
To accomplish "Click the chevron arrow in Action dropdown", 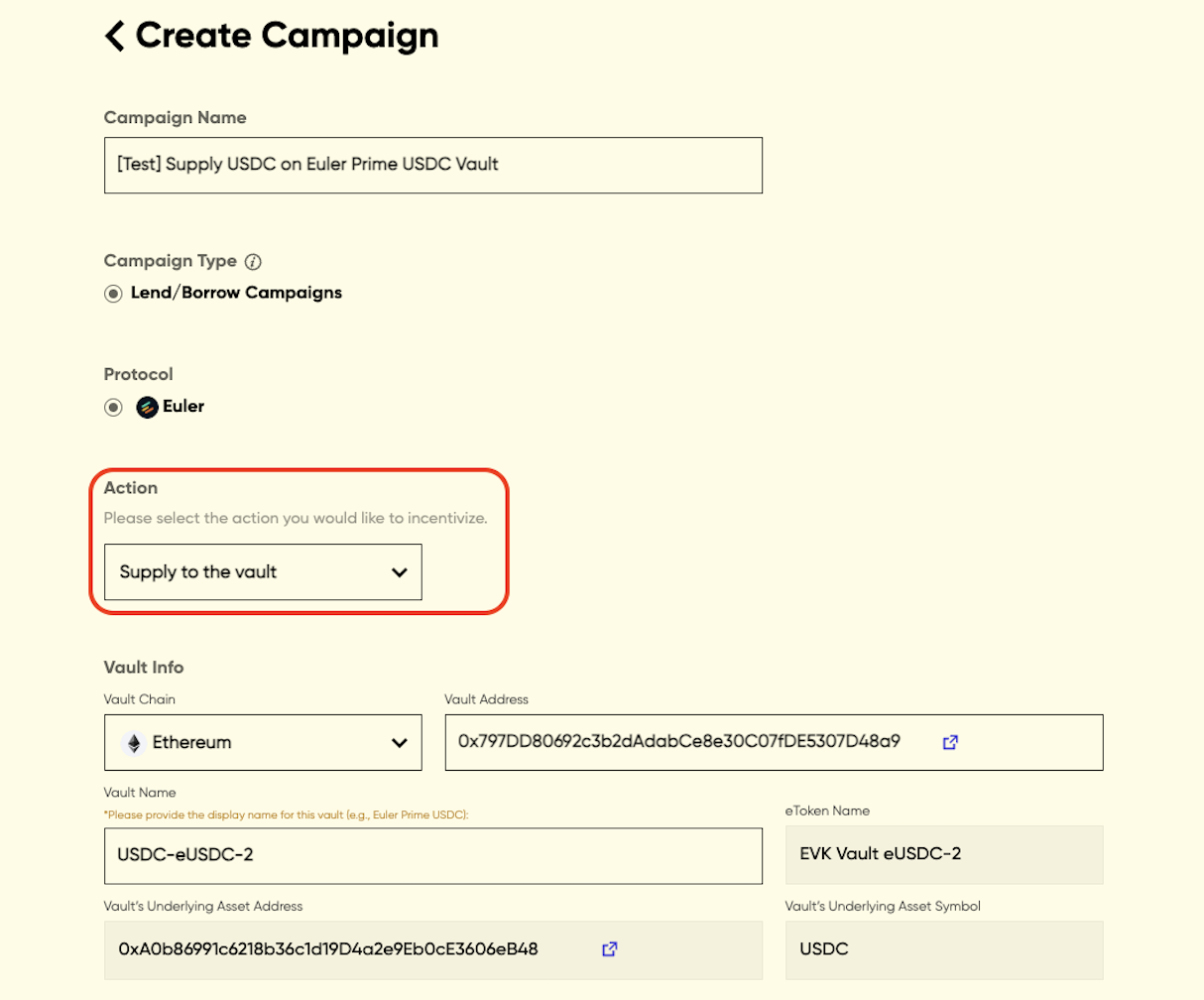I will tap(400, 572).
